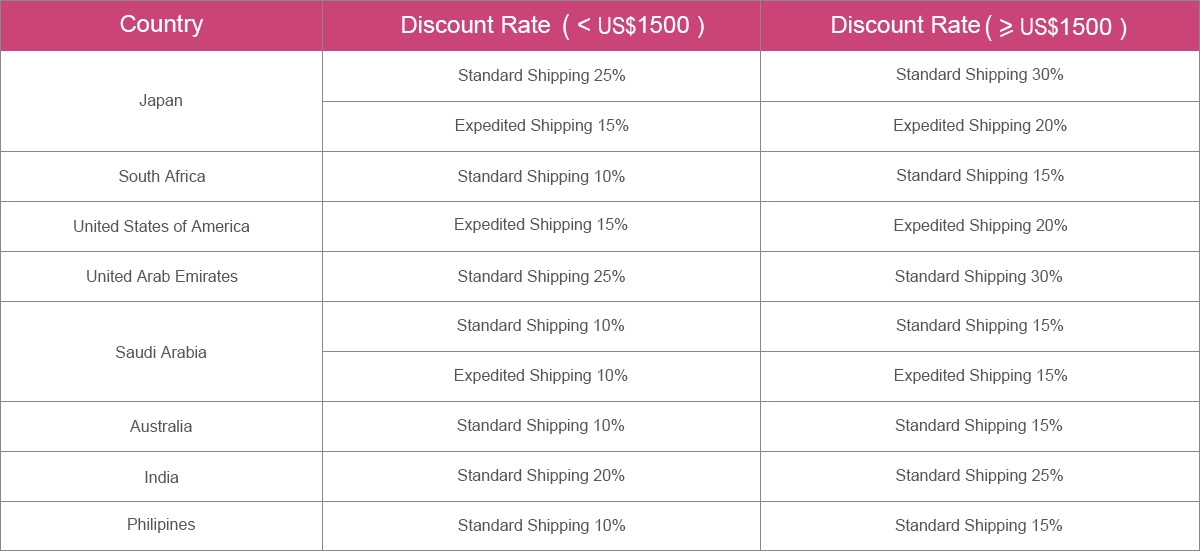This screenshot has height=551, width=1200.
Task: Click South Africa's Standard Shipping 15% cell
Action: [x=980, y=177]
